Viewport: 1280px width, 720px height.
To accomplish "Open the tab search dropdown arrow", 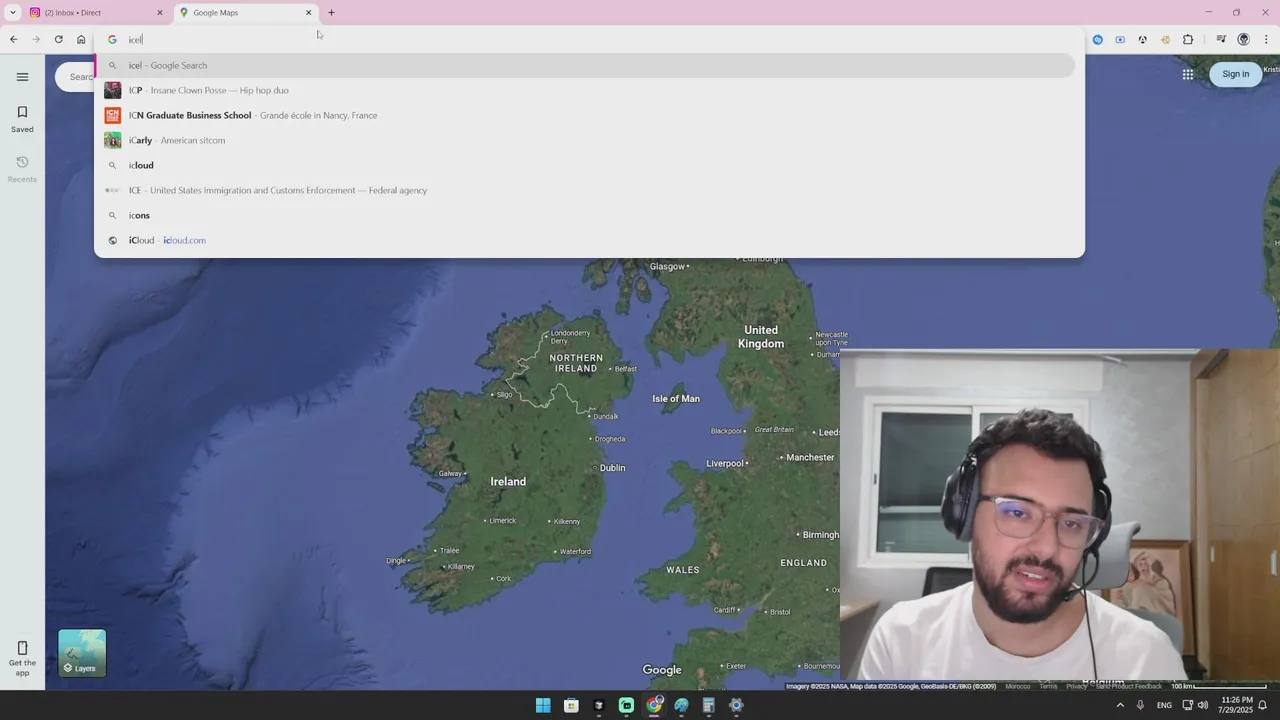I will coord(12,13).
